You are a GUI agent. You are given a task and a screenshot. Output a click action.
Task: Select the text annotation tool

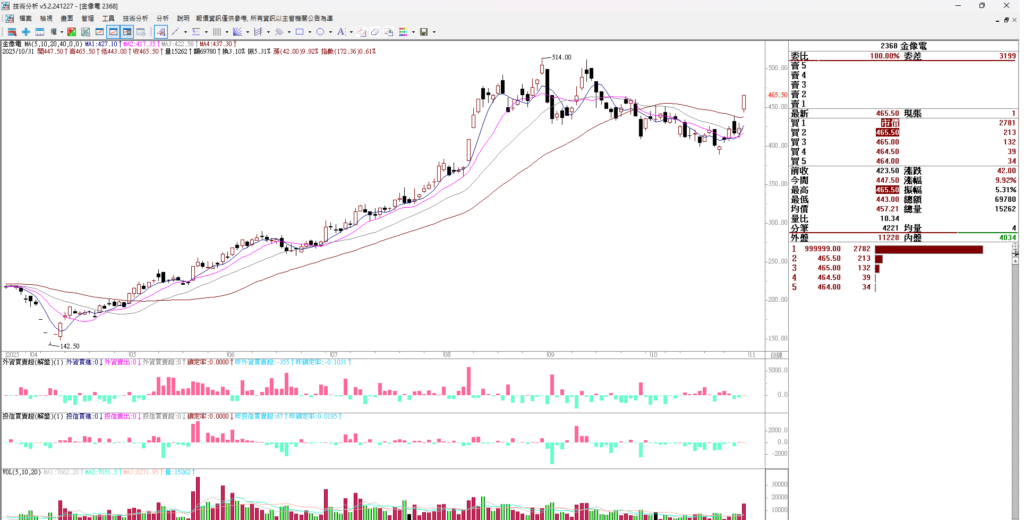(340, 31)
